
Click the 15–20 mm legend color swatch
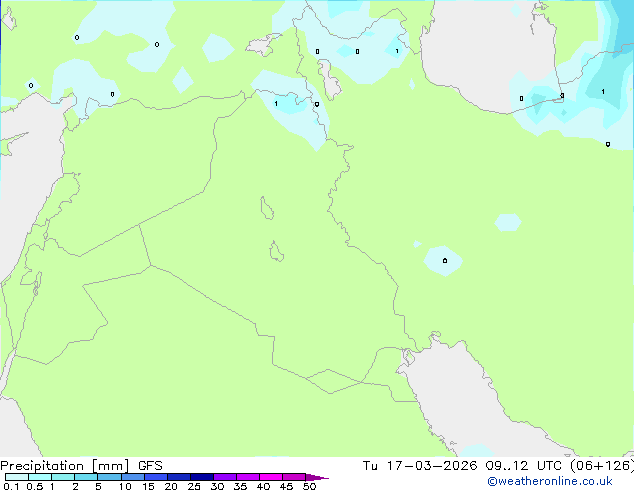click(x=156, y=477)
